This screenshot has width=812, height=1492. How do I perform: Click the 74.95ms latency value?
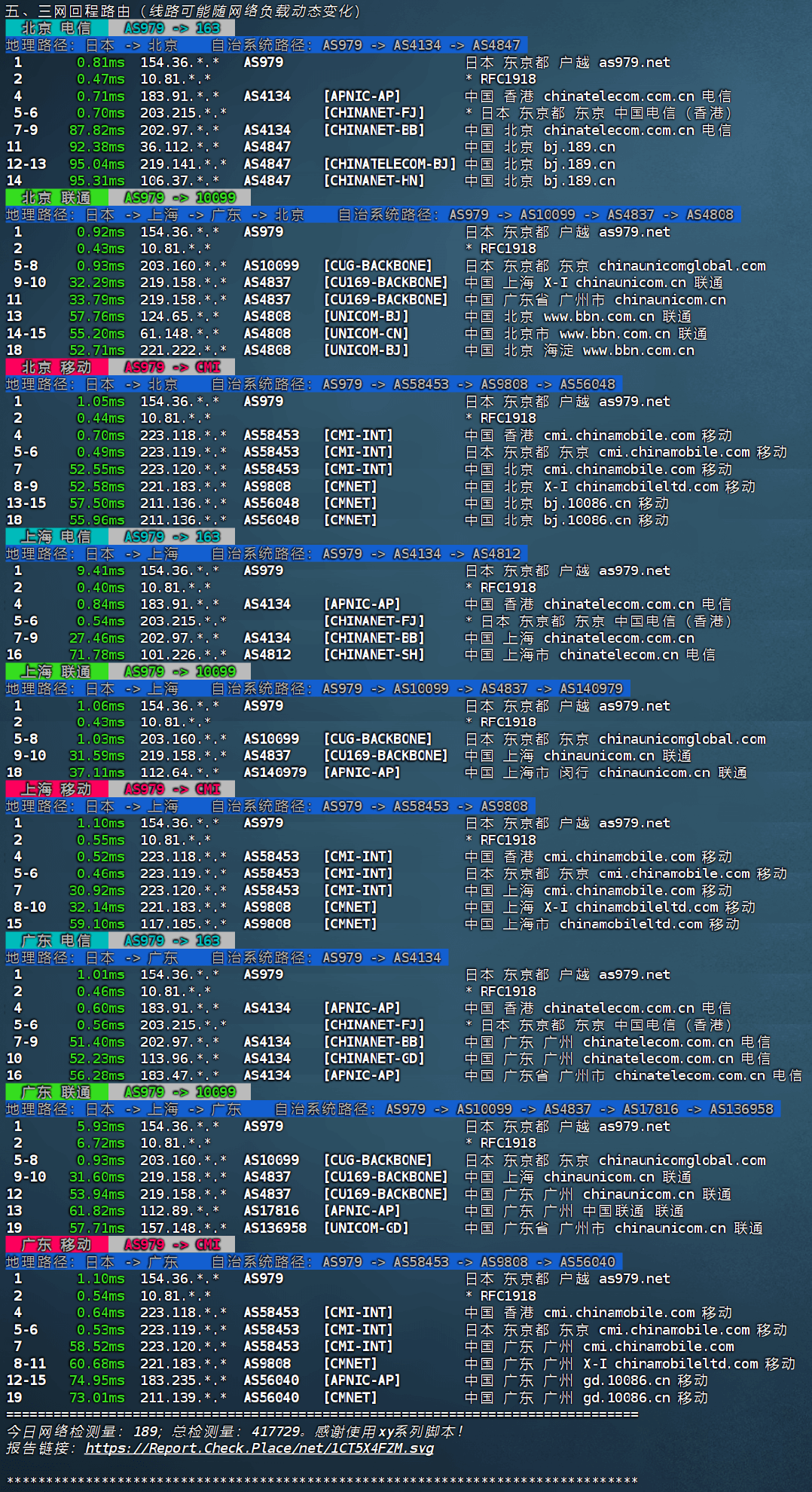tap(97, 1380)
